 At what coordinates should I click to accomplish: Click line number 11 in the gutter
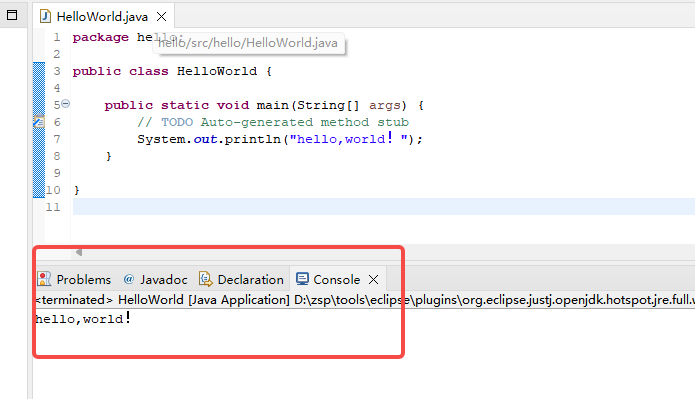click(53, 207)
